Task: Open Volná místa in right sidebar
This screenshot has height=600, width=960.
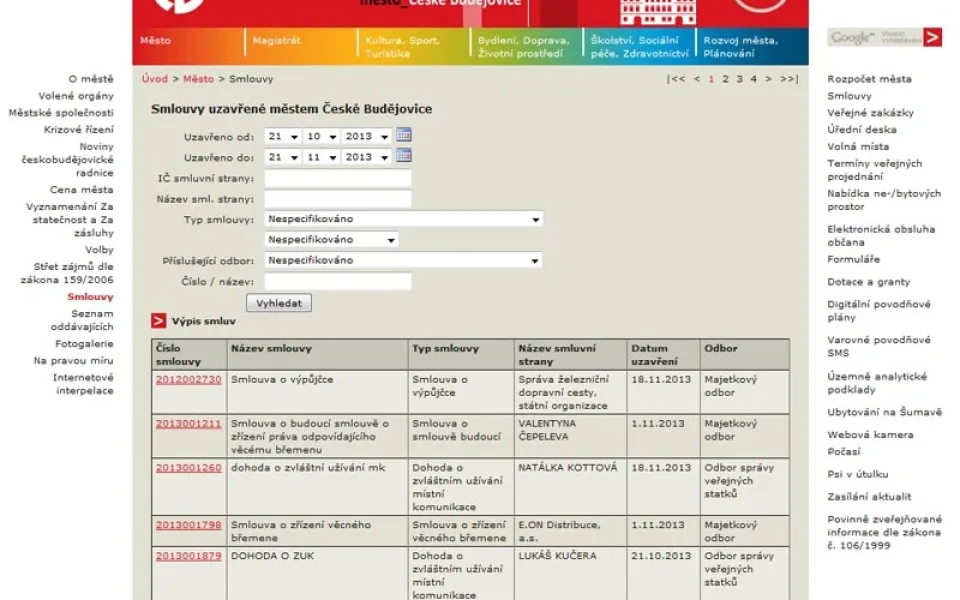Action: 858,146
